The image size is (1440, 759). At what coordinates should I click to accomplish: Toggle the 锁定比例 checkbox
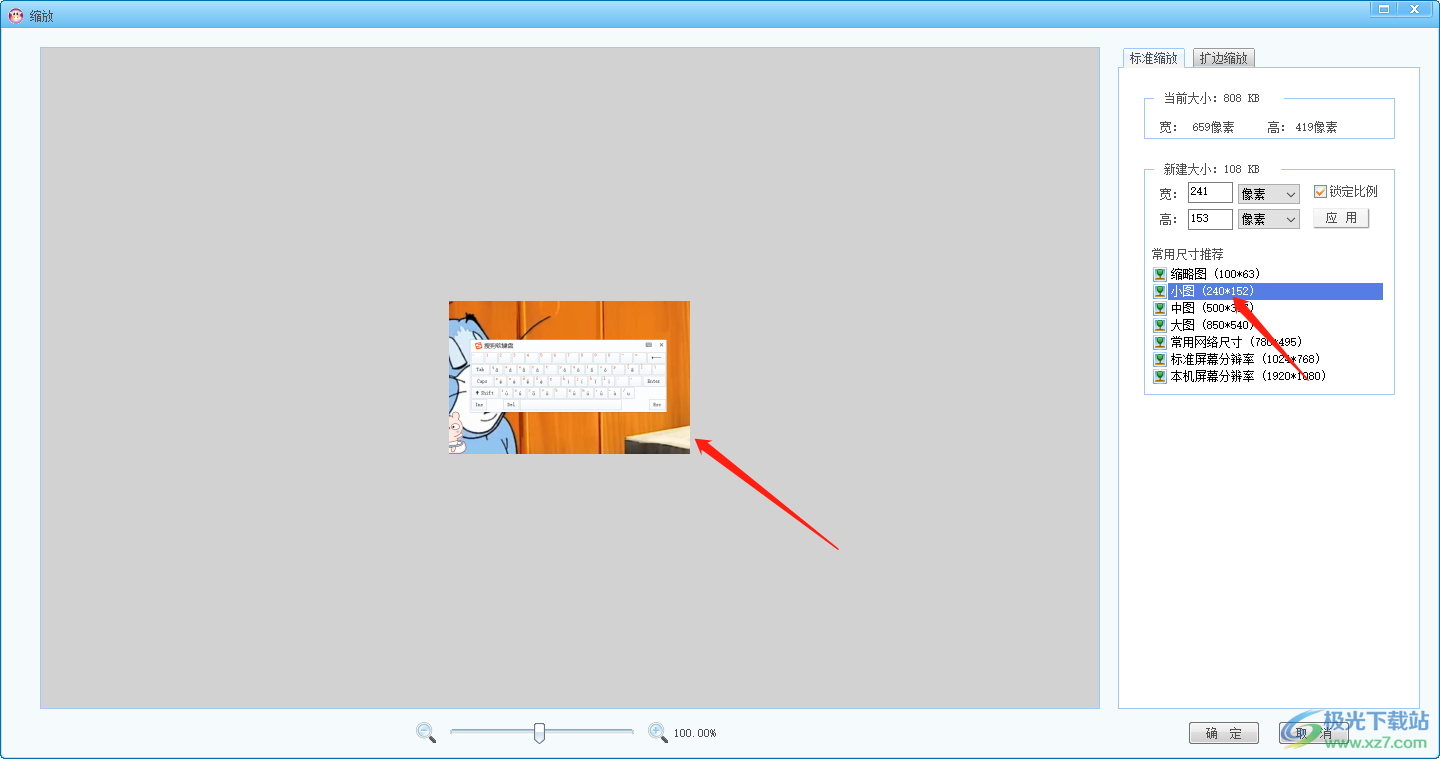click(x=1320, y=192)
